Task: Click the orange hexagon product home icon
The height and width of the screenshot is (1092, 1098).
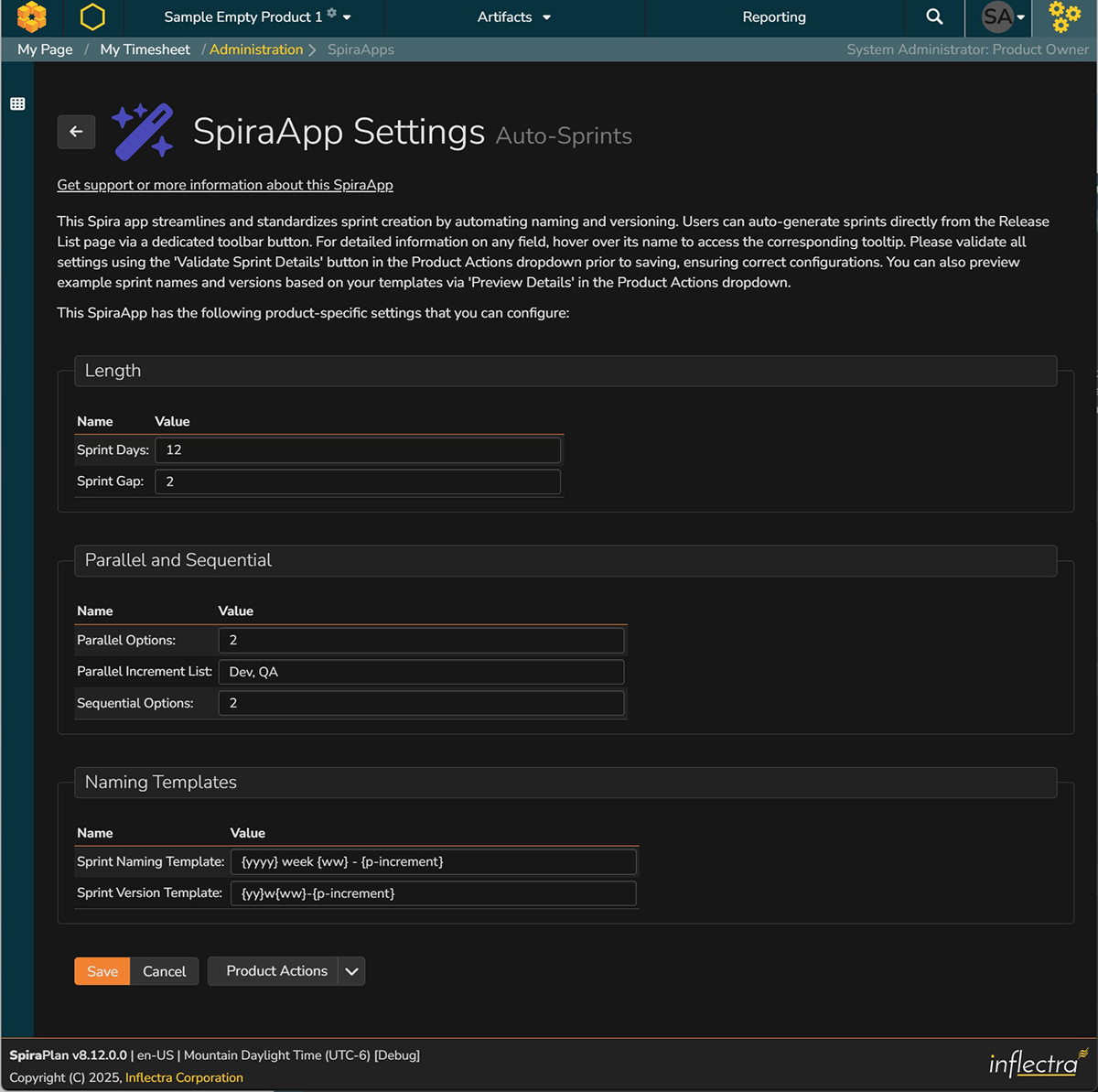Action: pyautogui.click(x=91, y=16)
